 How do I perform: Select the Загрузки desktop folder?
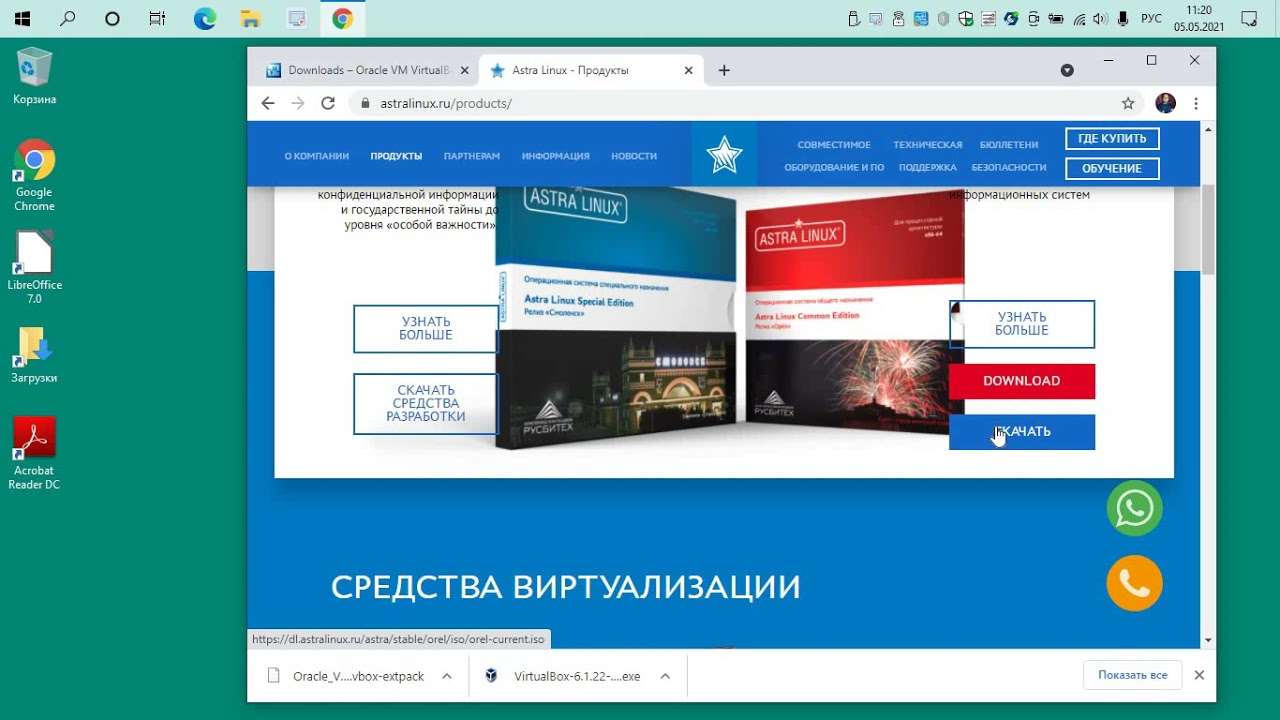click(35, 355)
